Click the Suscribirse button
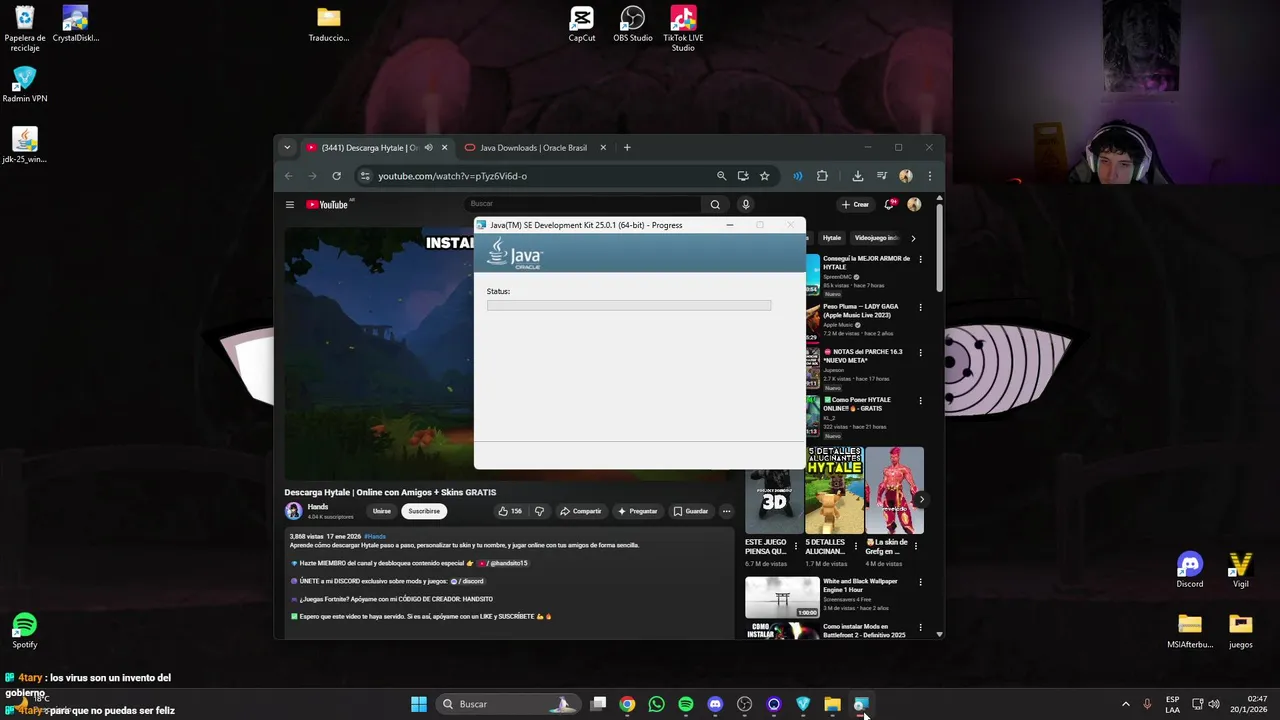 (424, 511)
